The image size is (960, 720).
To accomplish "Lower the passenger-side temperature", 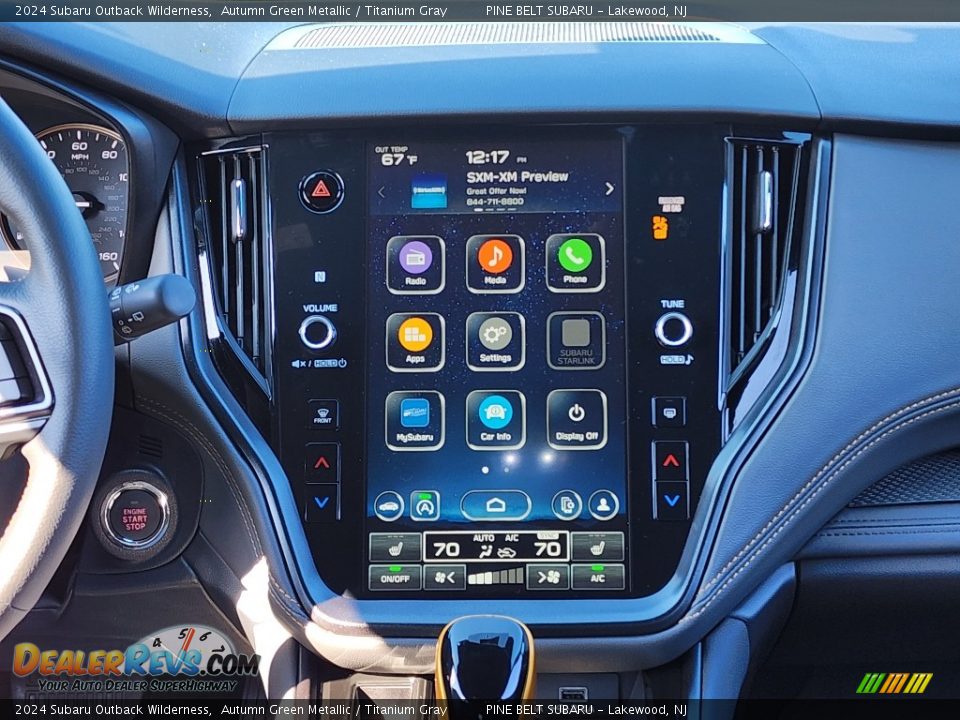I will pos(671,501).
